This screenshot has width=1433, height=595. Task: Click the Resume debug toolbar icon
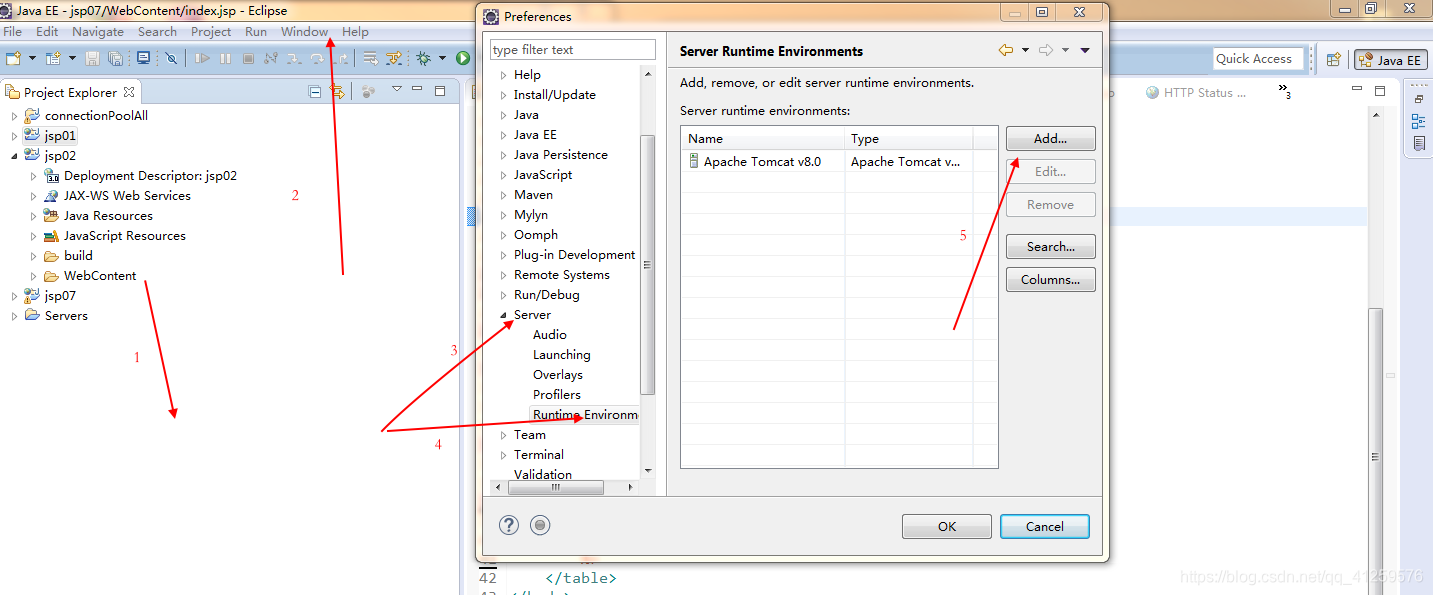(x=202, y=59)
